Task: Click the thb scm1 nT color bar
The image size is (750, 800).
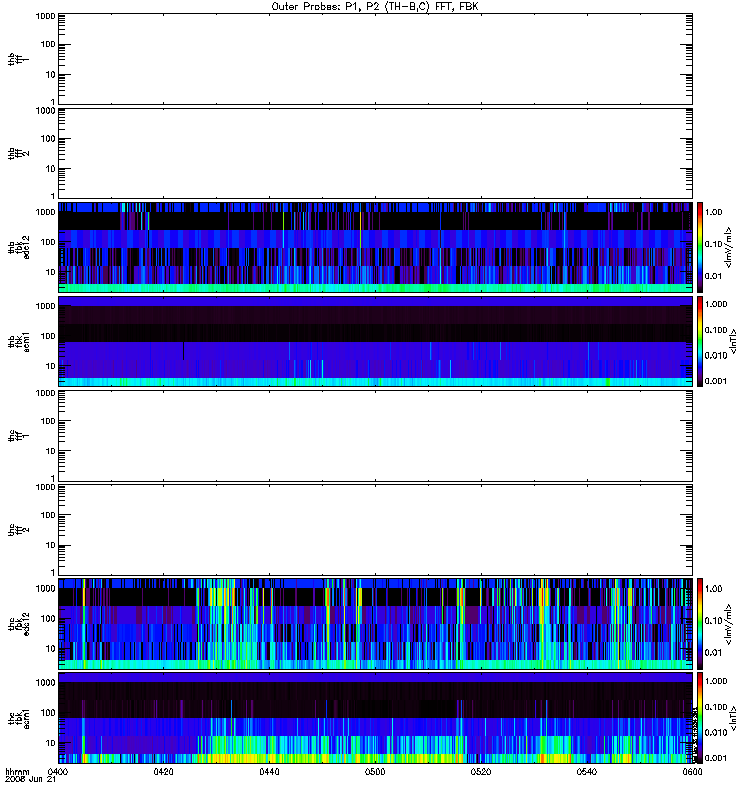Action: click(701, 340)
